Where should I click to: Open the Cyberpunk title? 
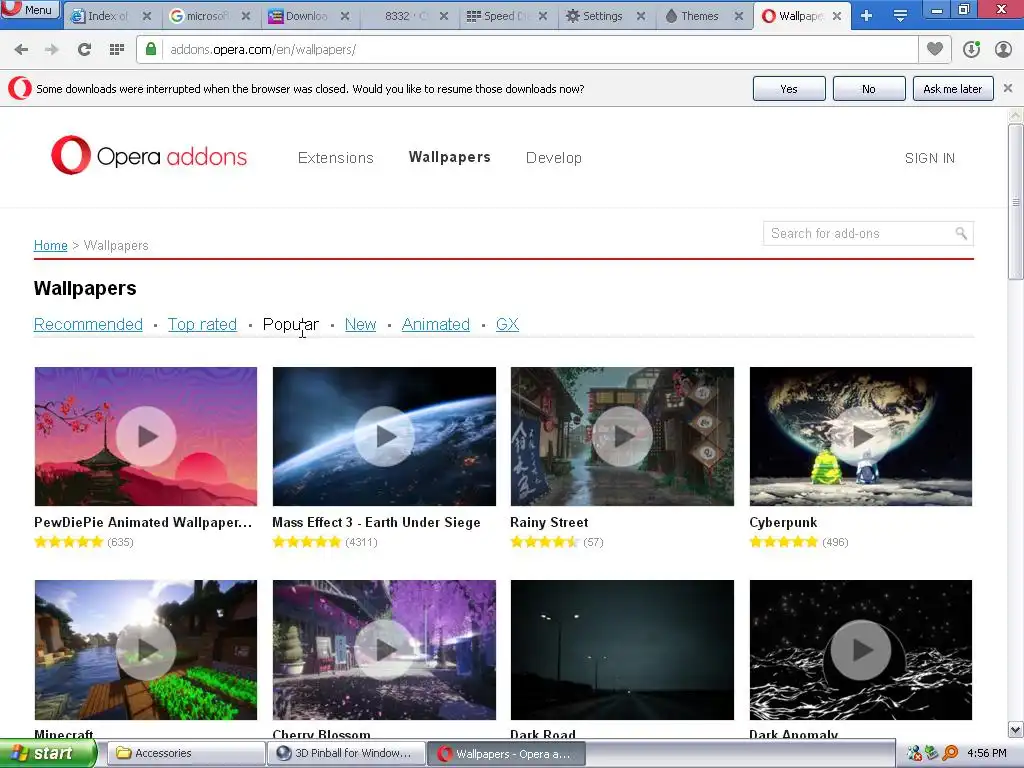pyautogui.click(x=783, y=522)
